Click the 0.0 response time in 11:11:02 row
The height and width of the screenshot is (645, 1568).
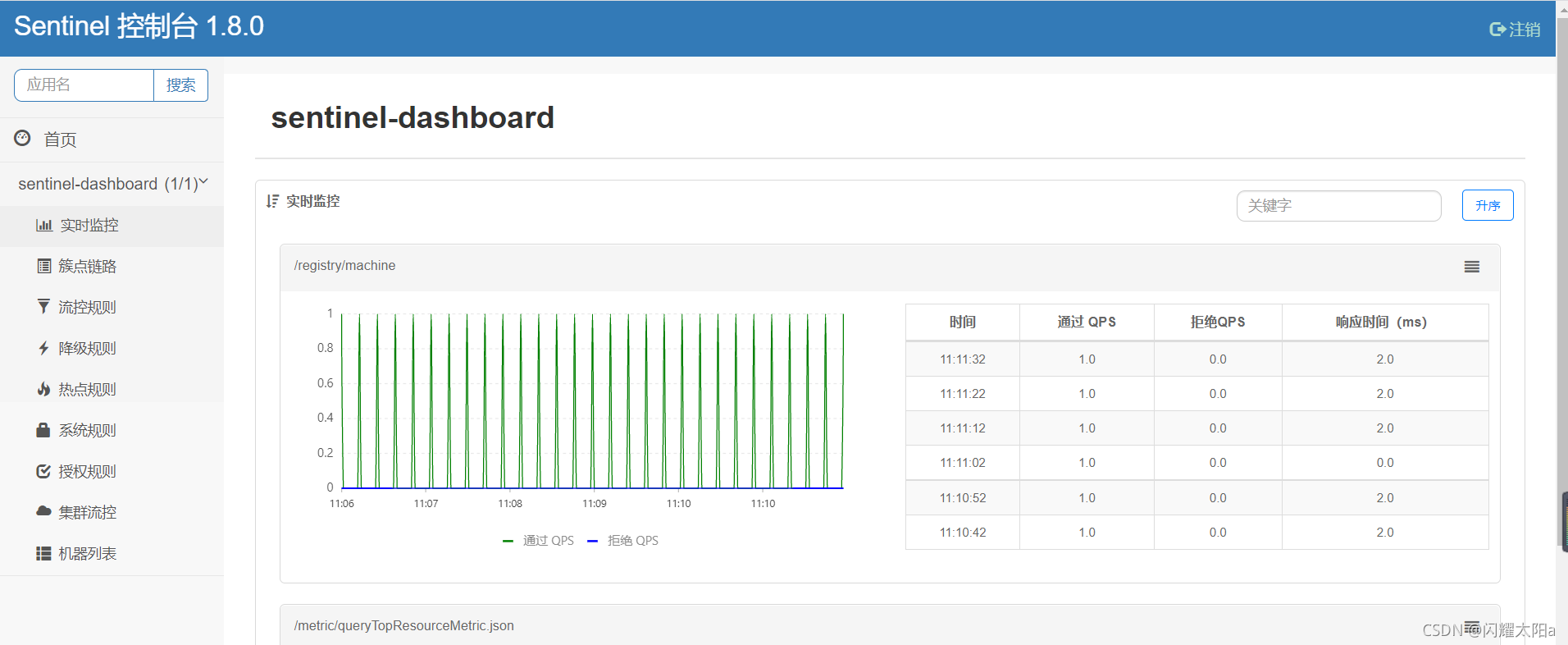(x=1385, y=463)
